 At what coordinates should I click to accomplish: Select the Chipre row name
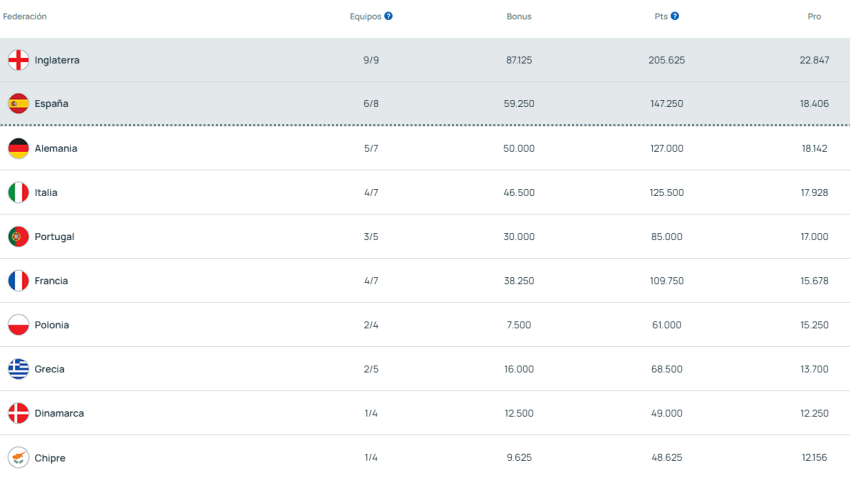tap(50, 458)
